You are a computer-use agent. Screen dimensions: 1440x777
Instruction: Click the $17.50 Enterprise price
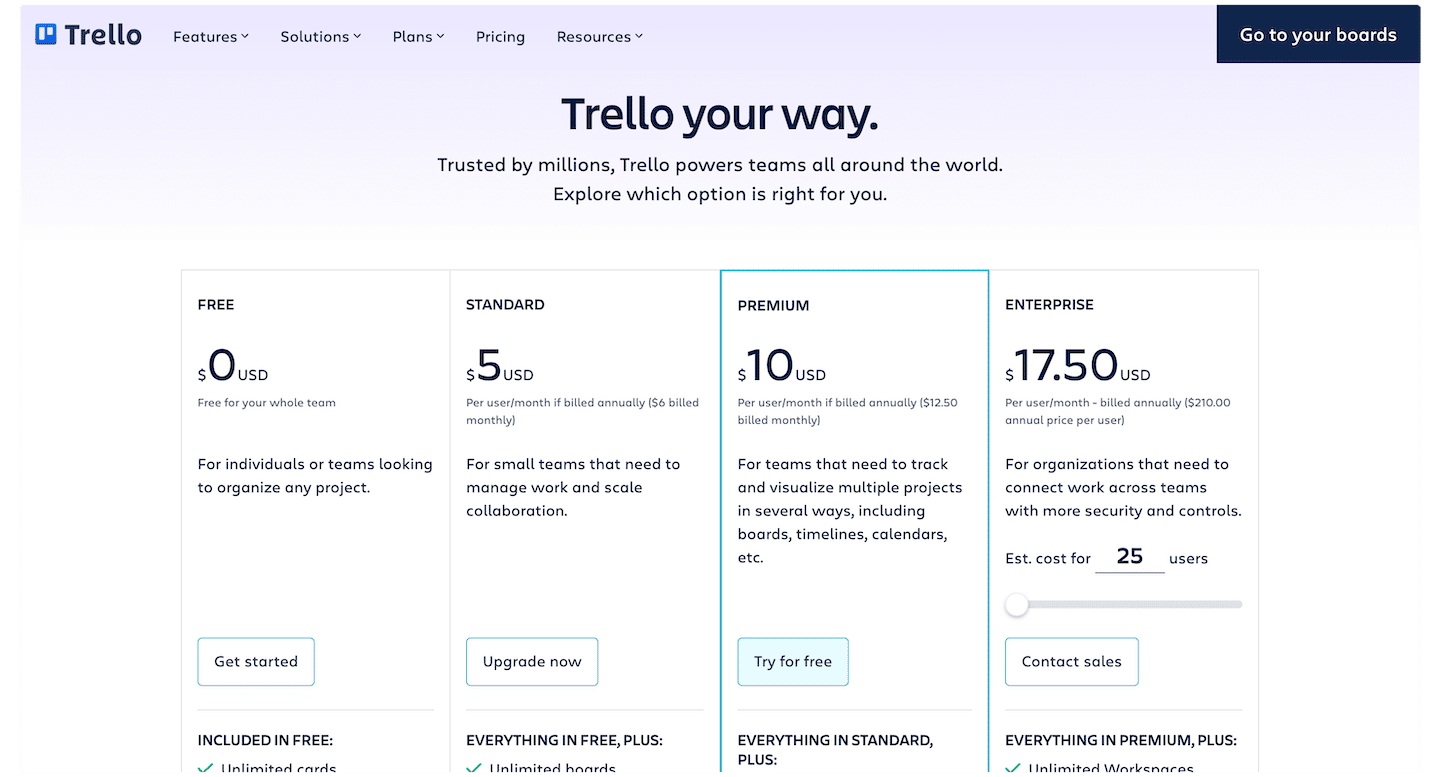(x=1078, y=366)
